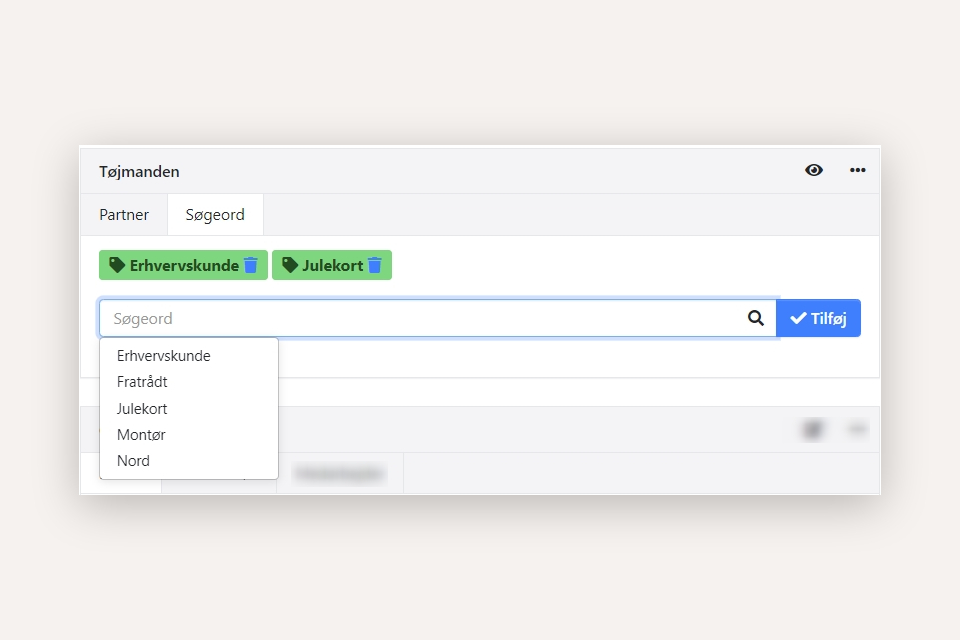The height and width of the screenshot is (640, 960).
Task: Click the Tøjmanden panel title
Action: tap(139, 172)
